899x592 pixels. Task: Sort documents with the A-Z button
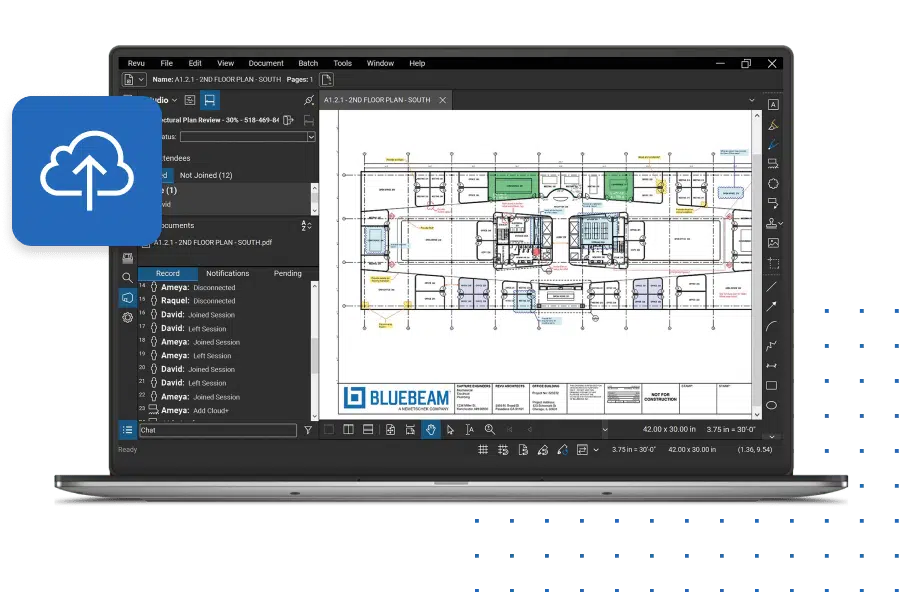306,225
